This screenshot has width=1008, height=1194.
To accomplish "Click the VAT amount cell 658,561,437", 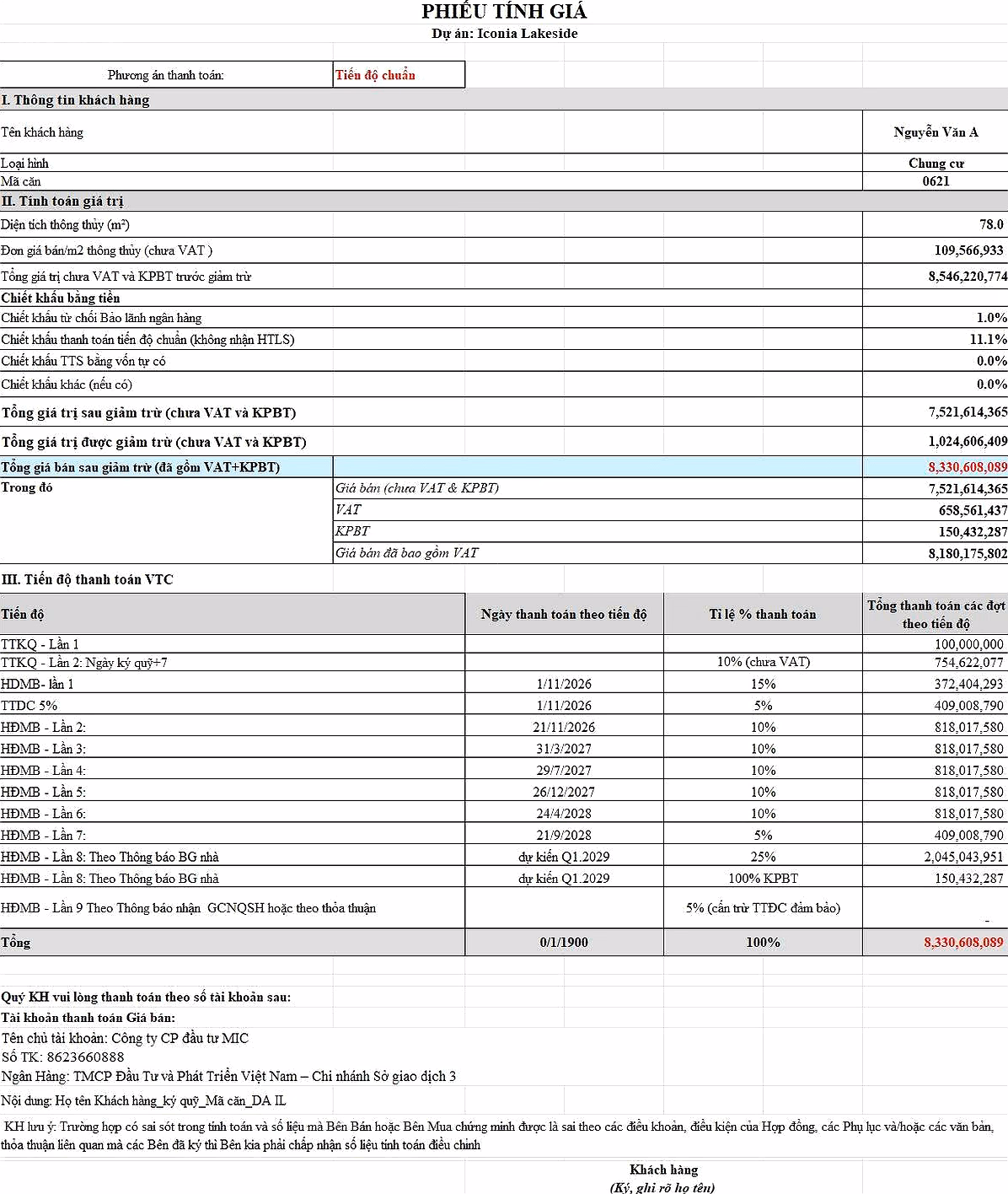I will coord(936,510).
